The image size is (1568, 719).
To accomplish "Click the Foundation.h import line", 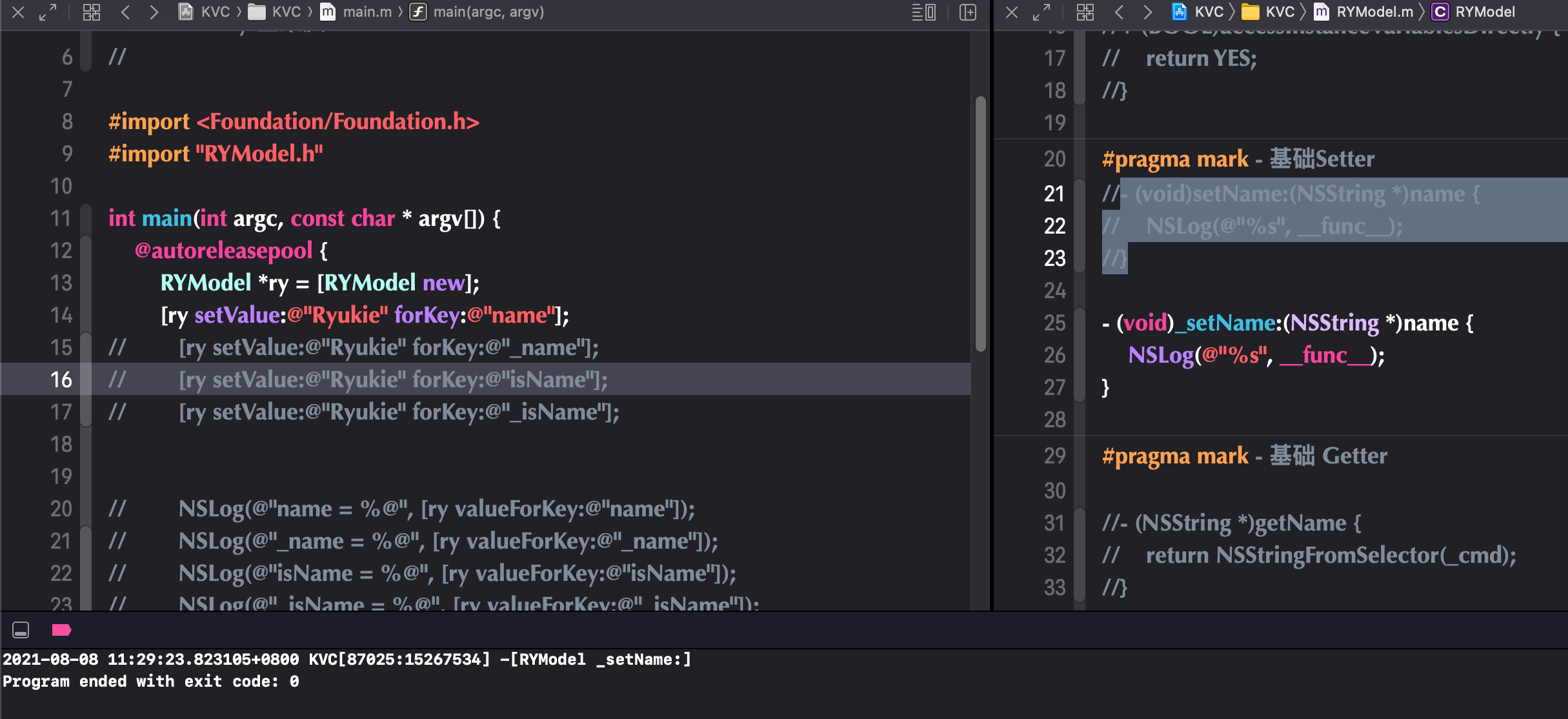I will point(294,122).
